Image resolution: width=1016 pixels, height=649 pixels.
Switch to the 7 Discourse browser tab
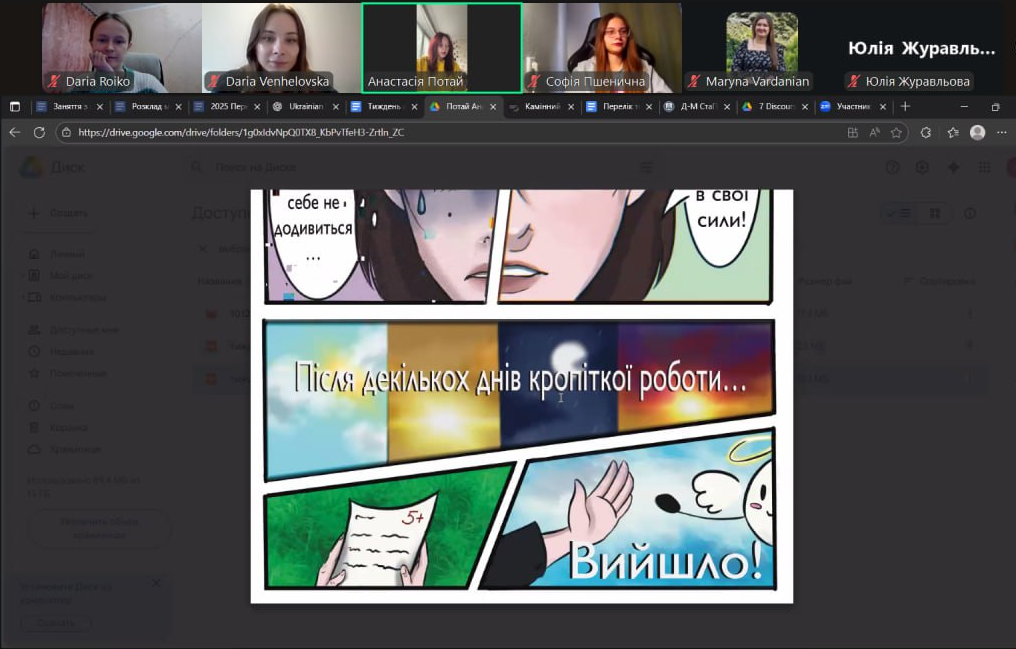[772, 106]
